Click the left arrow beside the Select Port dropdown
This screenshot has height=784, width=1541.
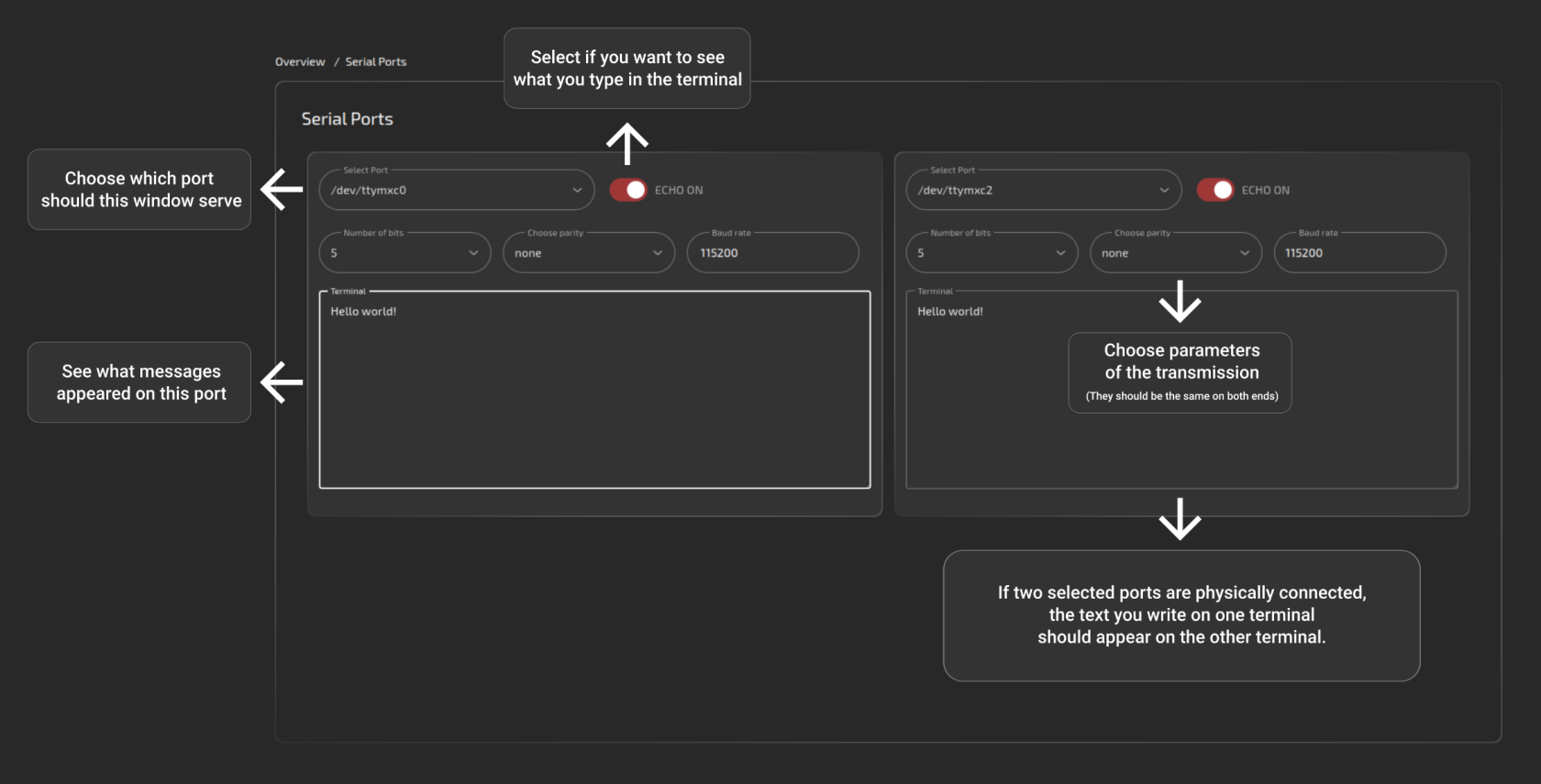pos(282,190)
